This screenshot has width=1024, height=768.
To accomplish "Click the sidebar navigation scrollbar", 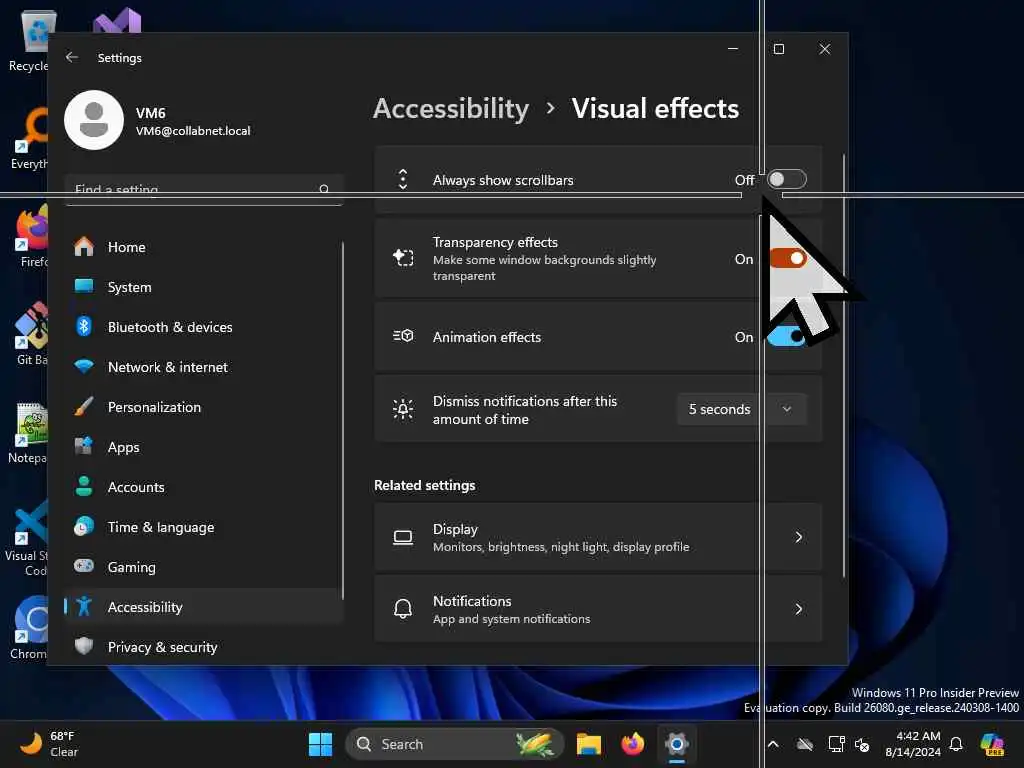I will pos(342,421).
